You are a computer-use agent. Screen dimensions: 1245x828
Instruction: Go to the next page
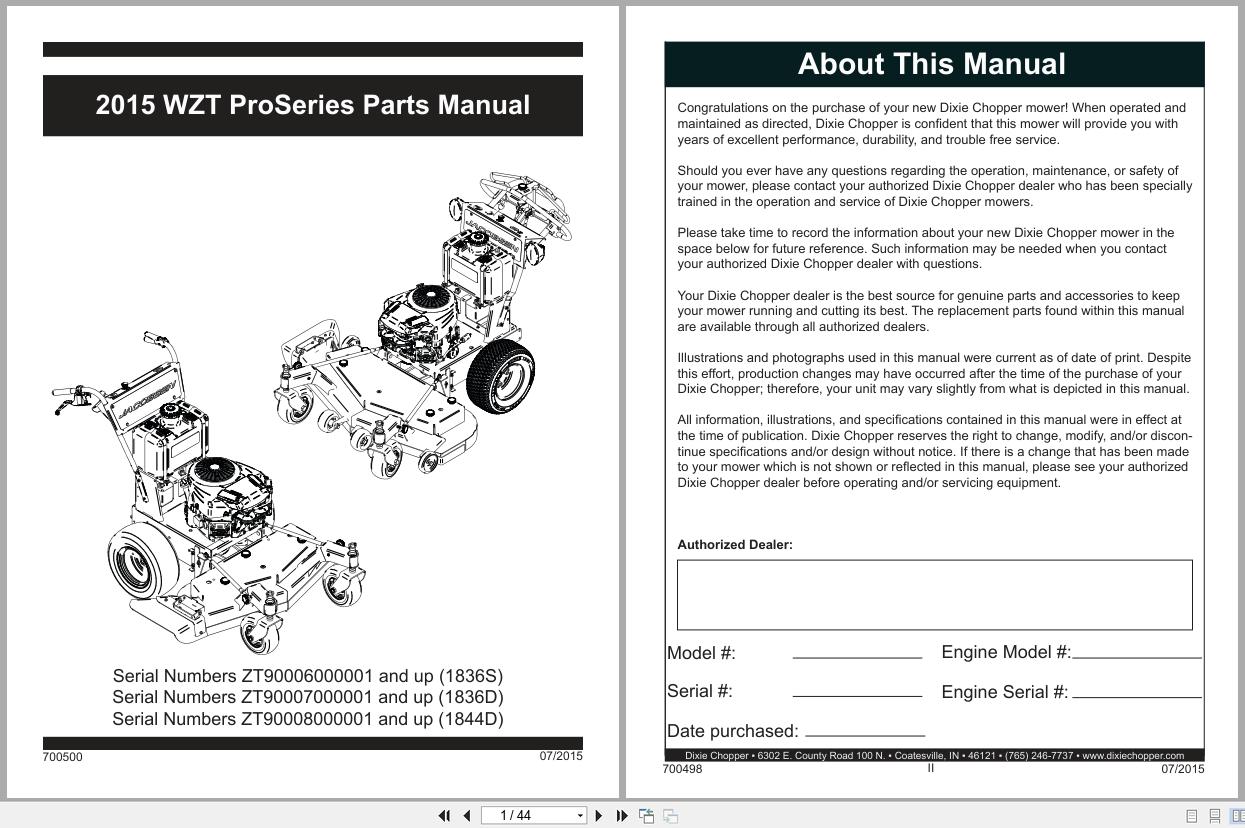(599, 816)
